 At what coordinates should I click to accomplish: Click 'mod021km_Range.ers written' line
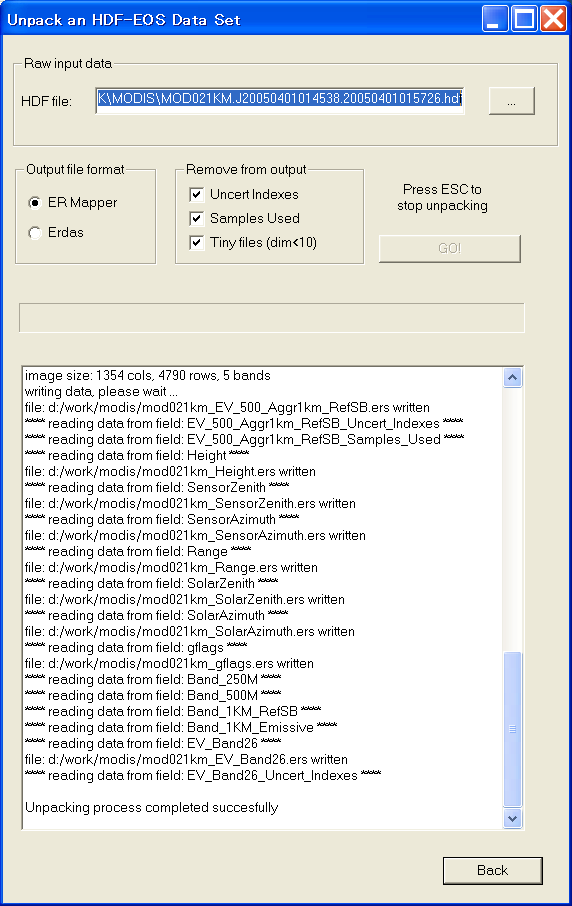[x=171, y=567]
